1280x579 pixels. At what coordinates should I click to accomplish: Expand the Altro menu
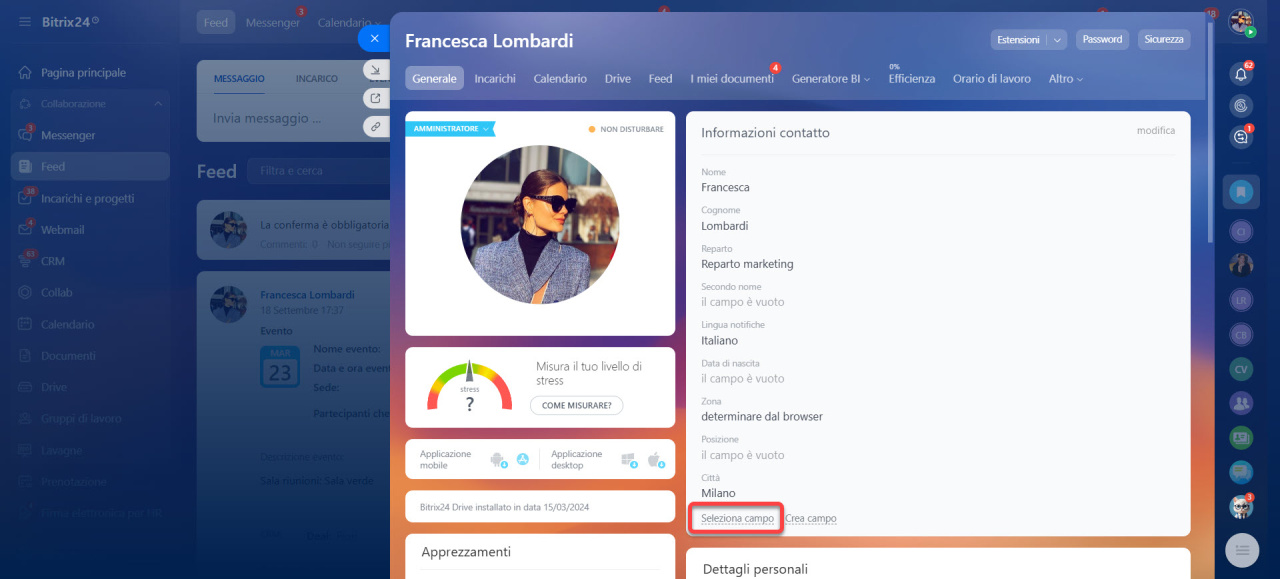click(x=1065, y=79)
